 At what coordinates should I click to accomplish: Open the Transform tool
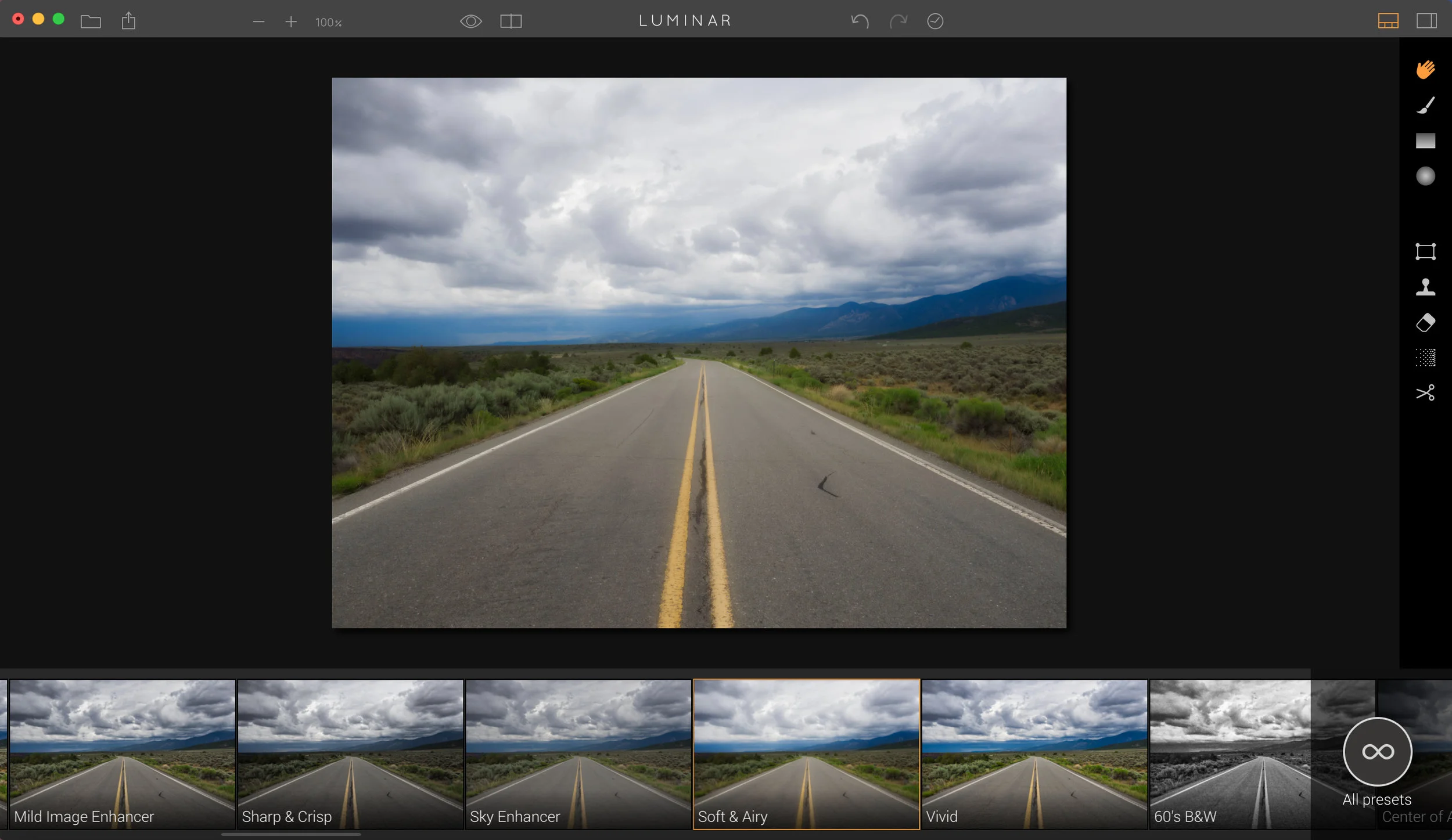[x=1425, y=251]
